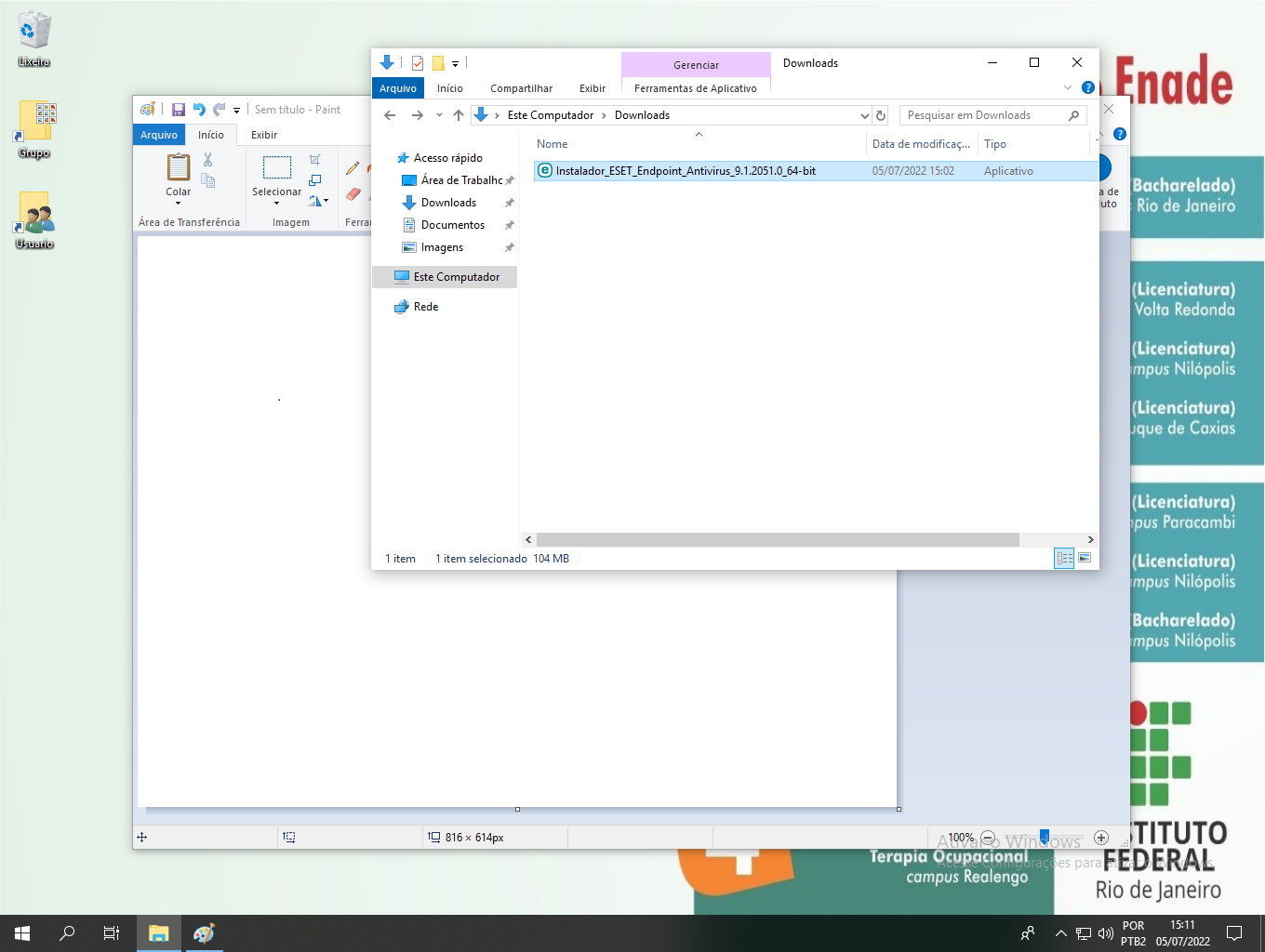
Task: Switch Explorer to large icons view
Action: coord(1085,558)
